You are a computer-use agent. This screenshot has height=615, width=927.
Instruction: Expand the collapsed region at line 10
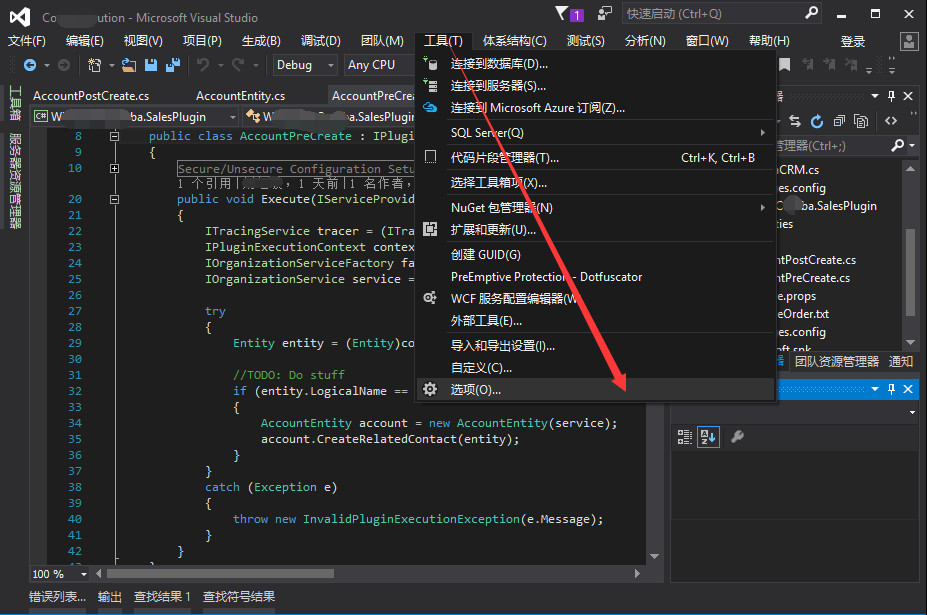coord(115,169)
